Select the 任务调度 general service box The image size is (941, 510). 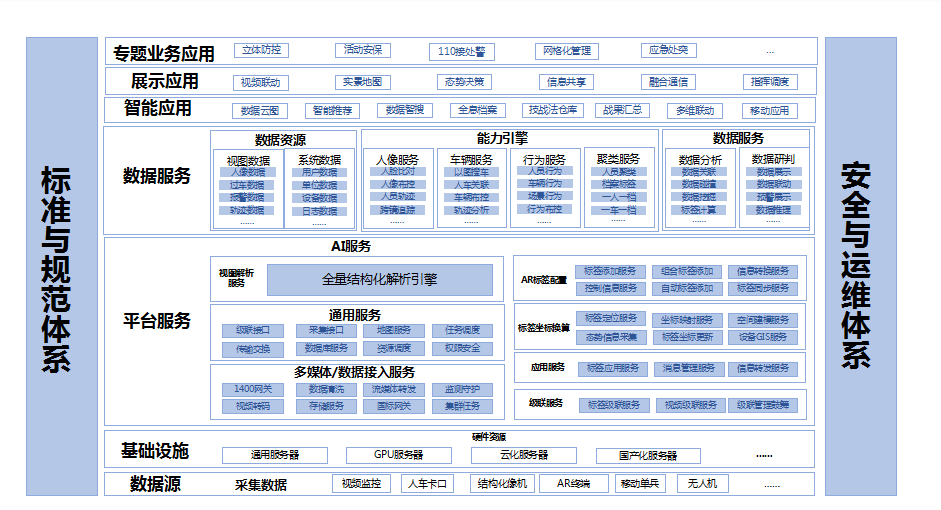pos(462,331)
